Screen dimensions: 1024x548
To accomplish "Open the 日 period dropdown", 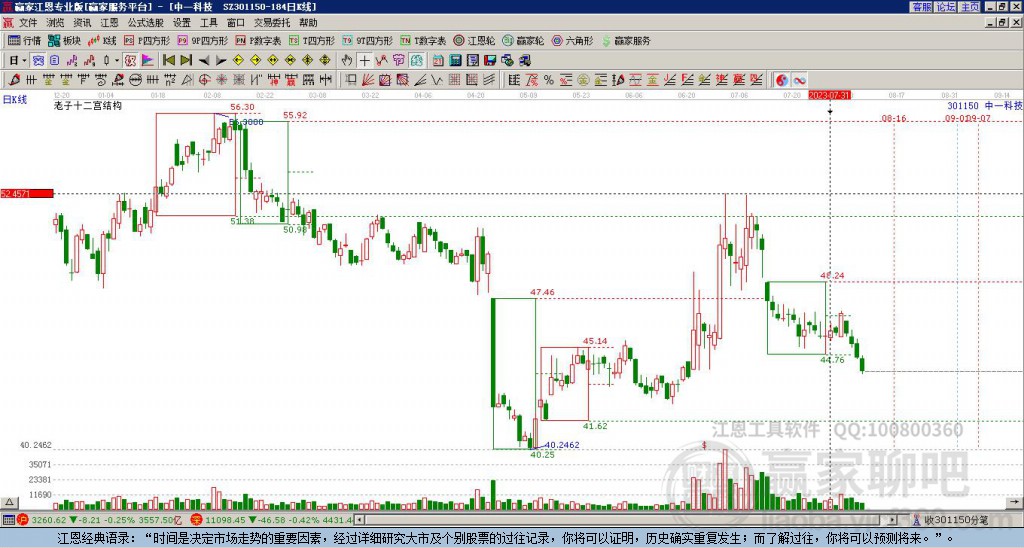I will 18,60.
